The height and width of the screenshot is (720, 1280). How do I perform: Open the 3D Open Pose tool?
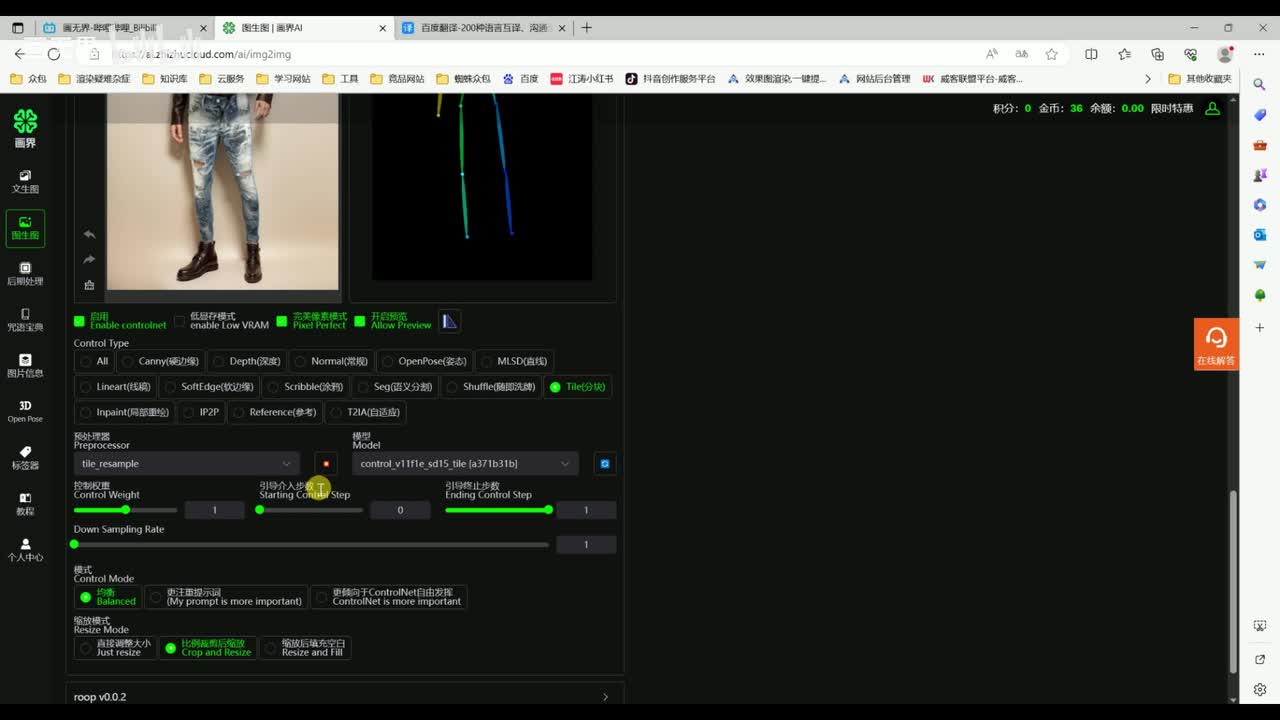pyautogui.click(x=25, y=411)
